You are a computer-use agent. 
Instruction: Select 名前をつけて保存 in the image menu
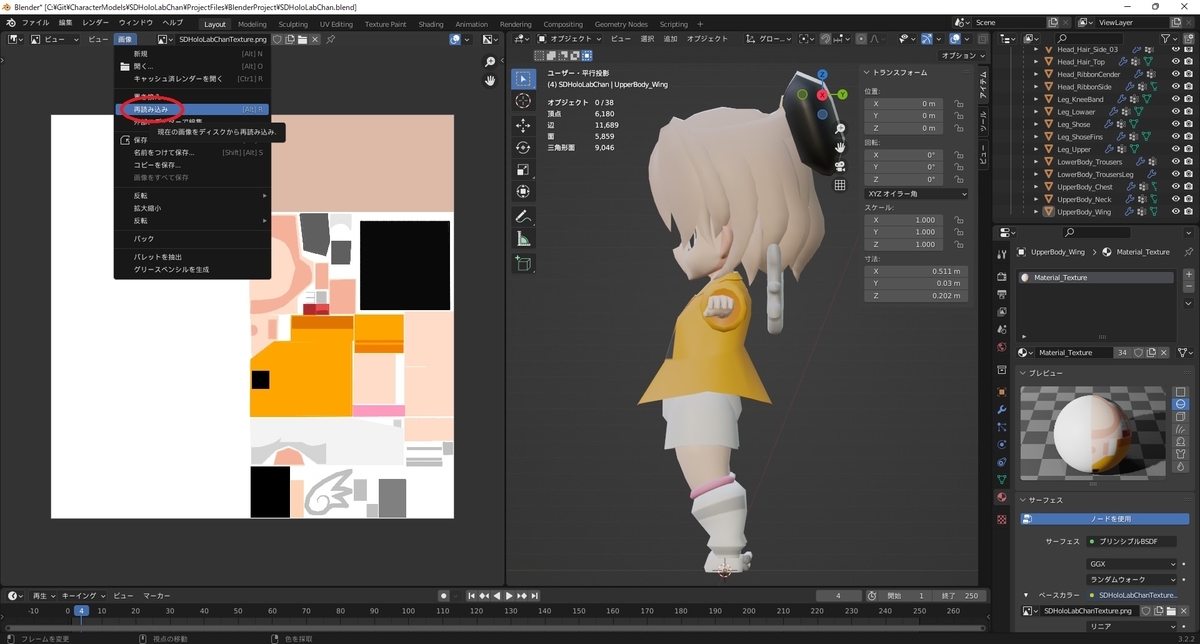(x=193, y=152)
